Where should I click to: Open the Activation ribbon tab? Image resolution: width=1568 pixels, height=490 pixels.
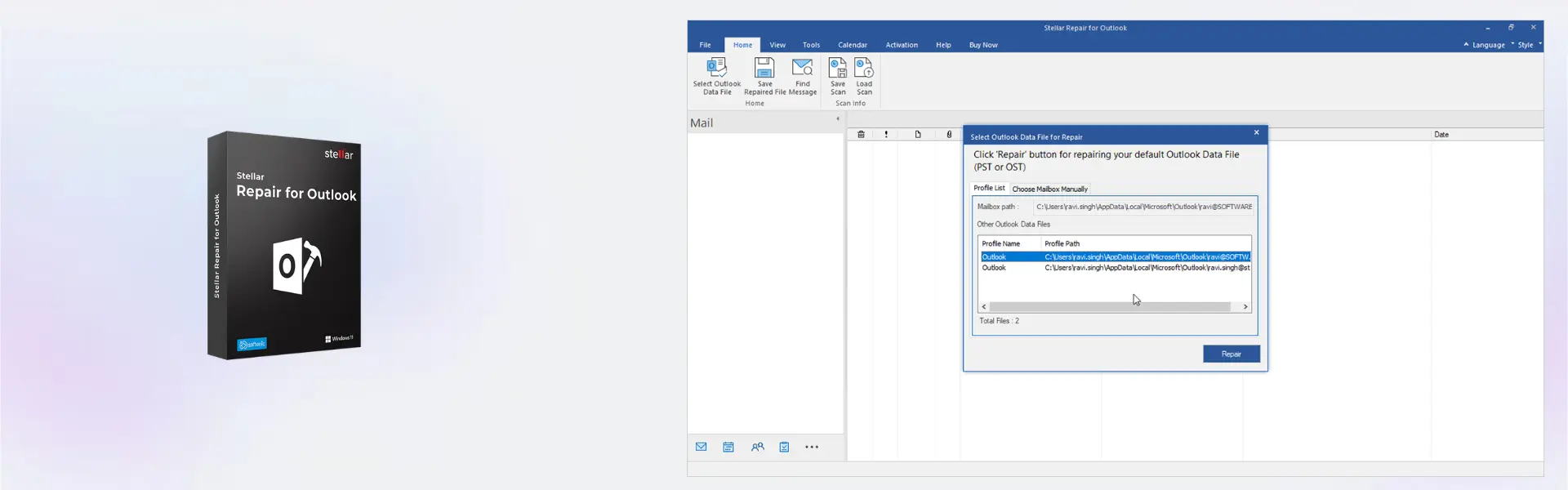coord(902,45)
